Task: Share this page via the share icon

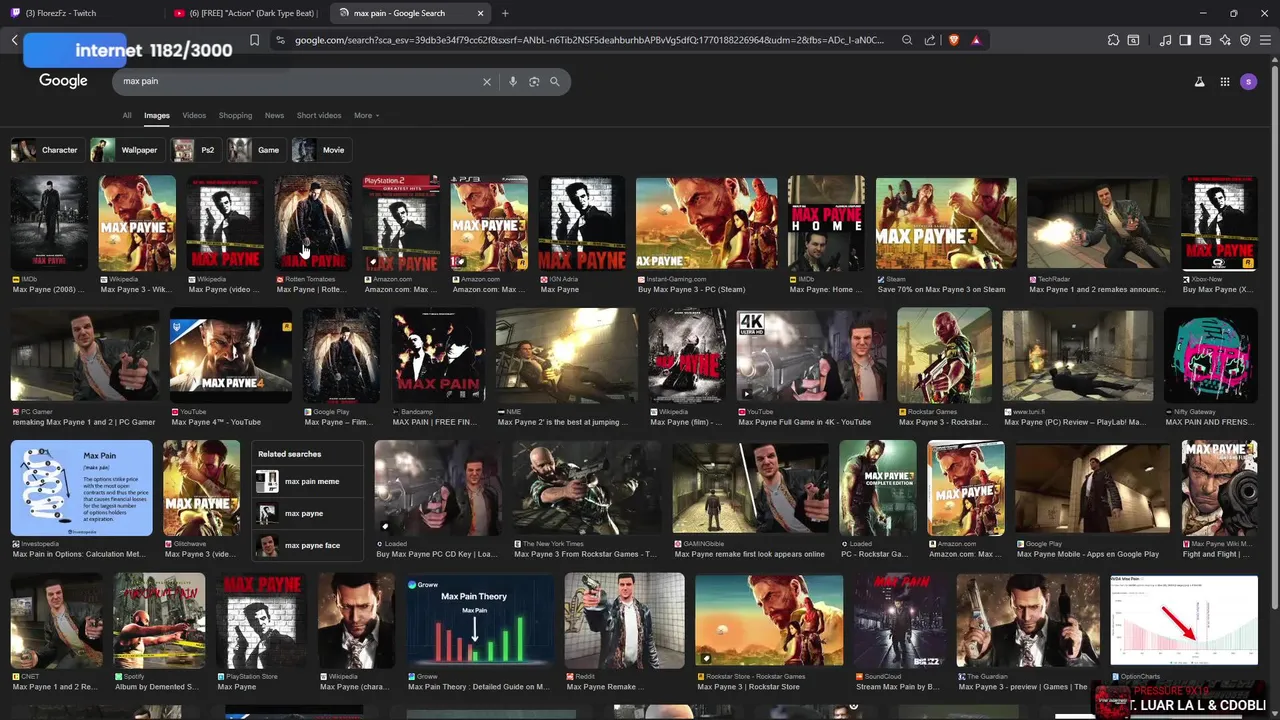Action: [930, 40]
